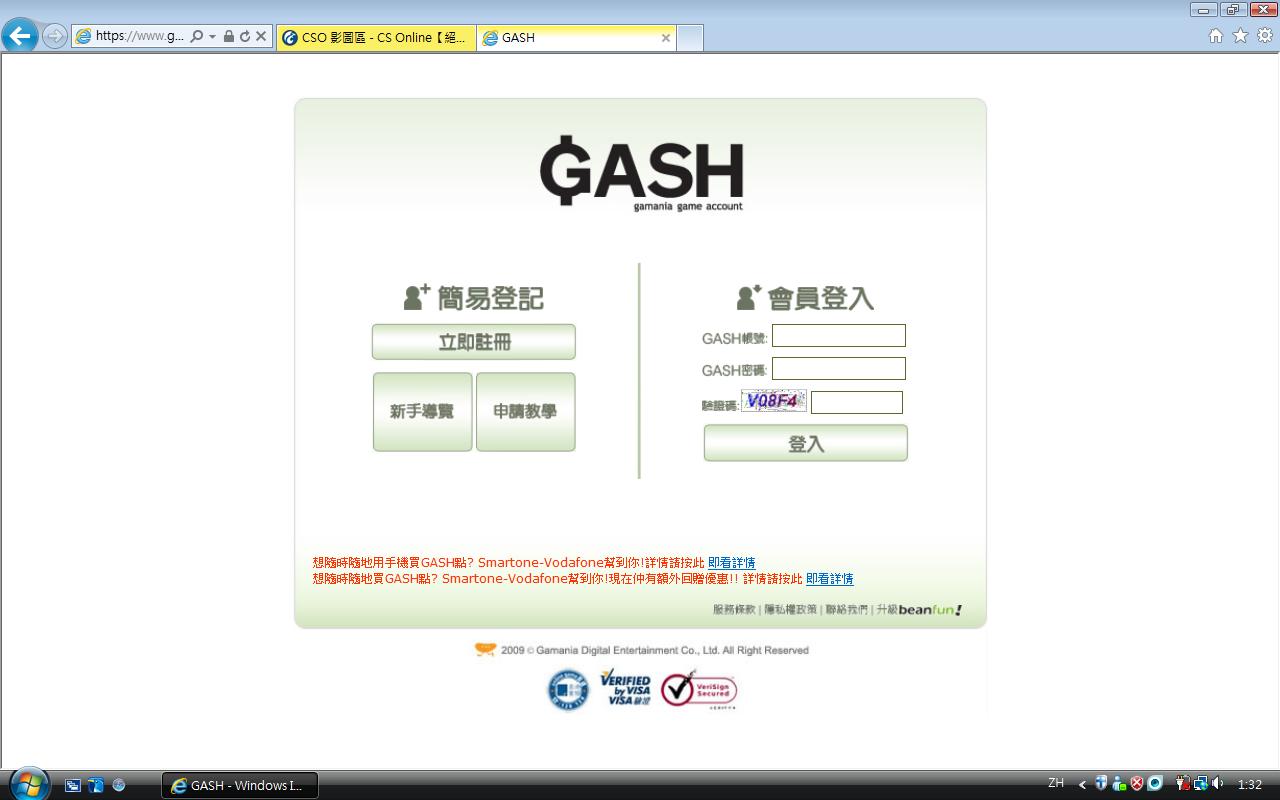
Task: Go to the browser Home page icon
Action: pos(1216,36)
